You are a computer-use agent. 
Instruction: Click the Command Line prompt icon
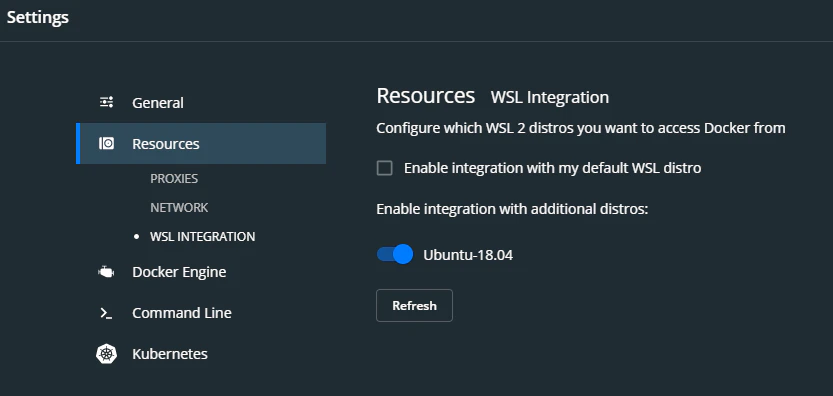point(106,314)
